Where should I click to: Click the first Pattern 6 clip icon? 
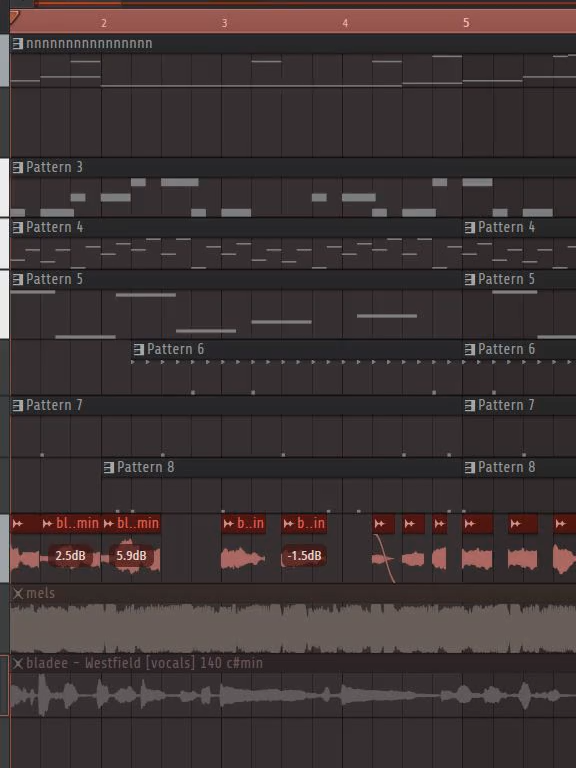coord(139,349)
